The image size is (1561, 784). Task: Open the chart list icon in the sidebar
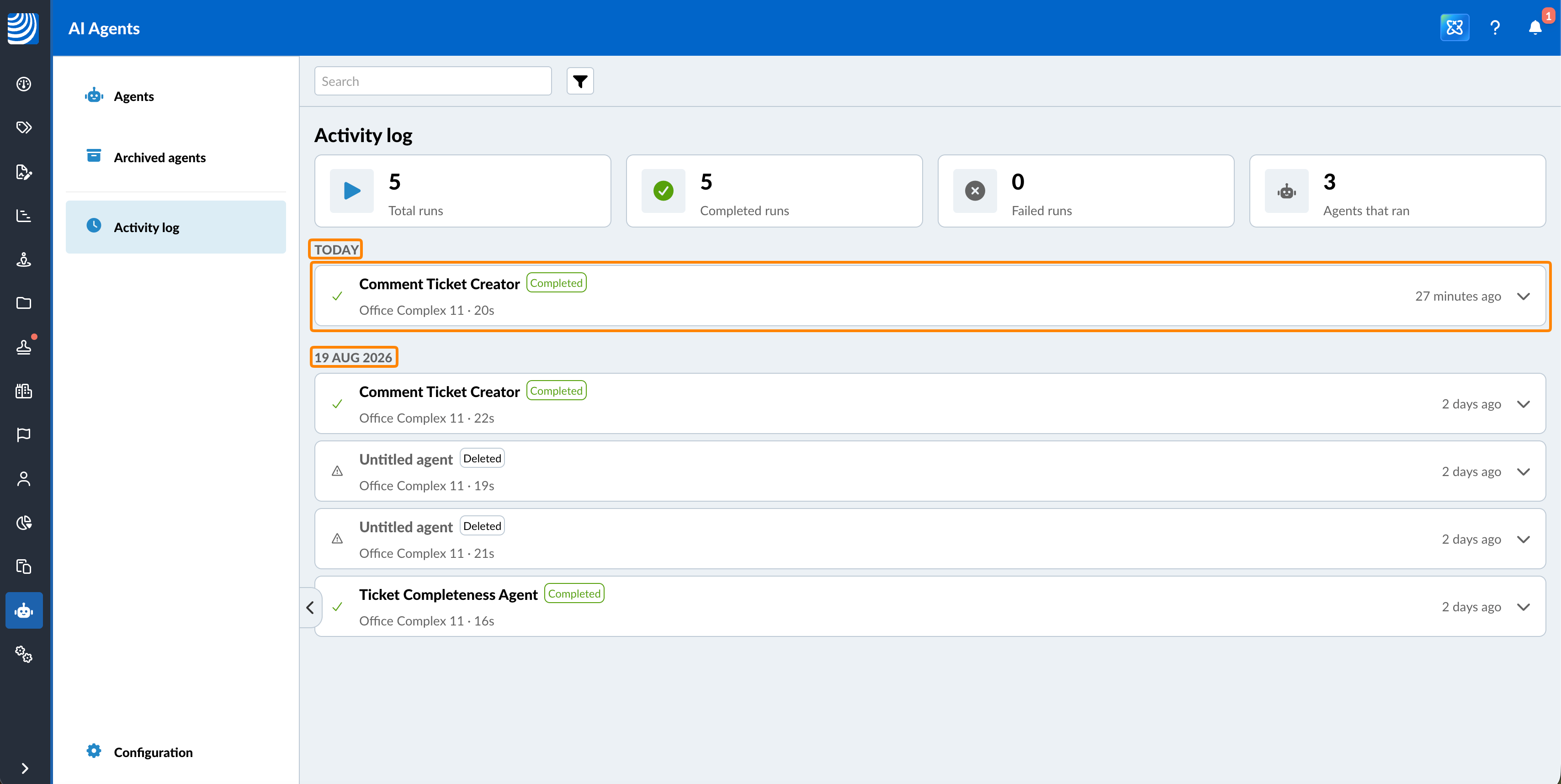pos(24,216)
